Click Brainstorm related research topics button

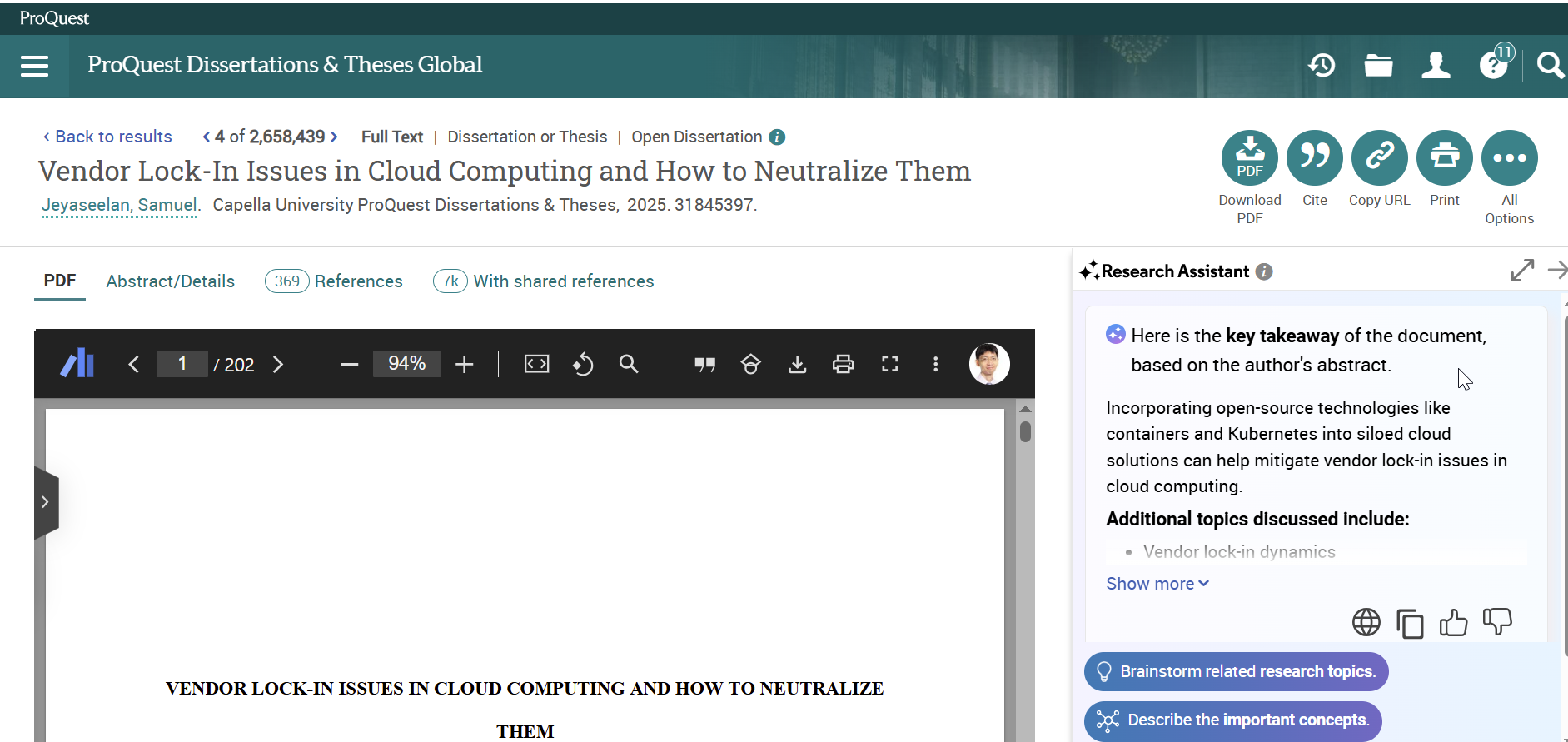pyautogui.click(x=1236, y=671)
